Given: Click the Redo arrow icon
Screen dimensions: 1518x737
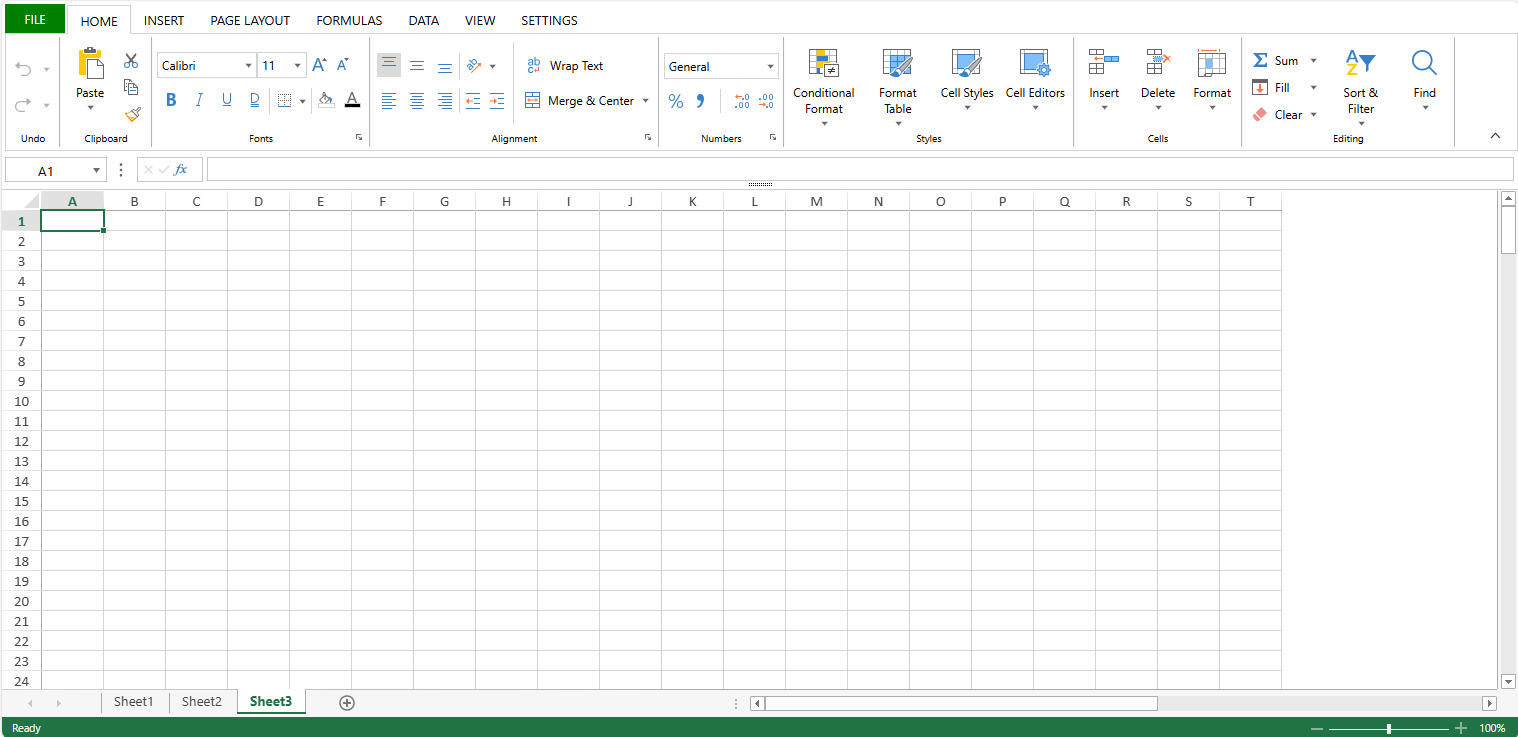Looking at the screenshot, I should pos(23,104).
